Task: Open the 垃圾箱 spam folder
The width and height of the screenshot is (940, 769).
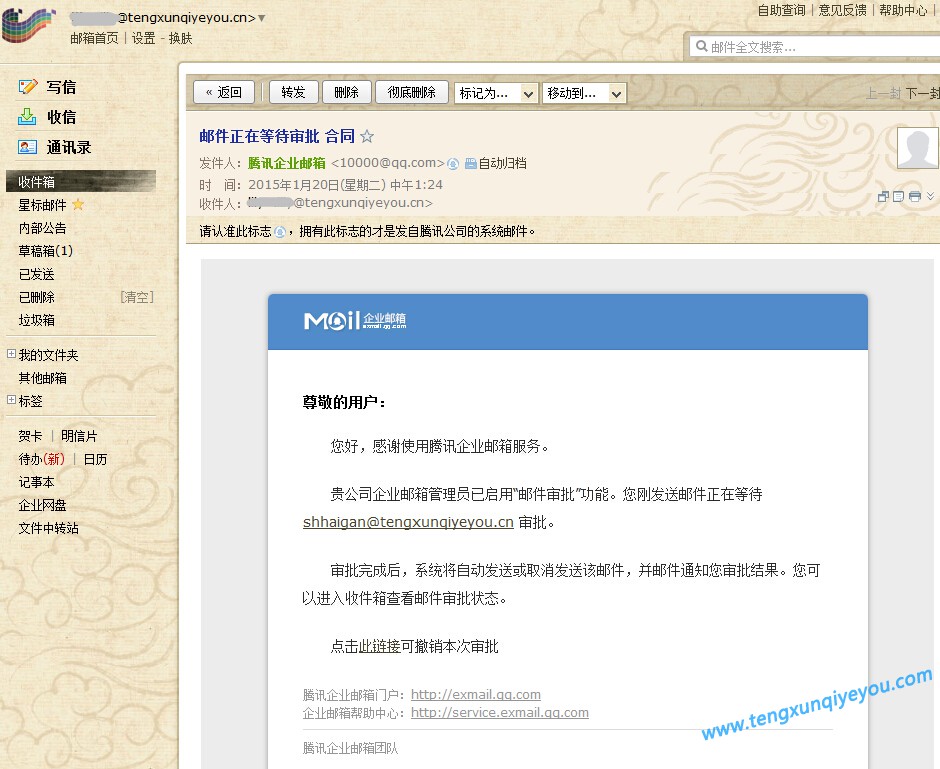Action: click(x=37, y=321)
